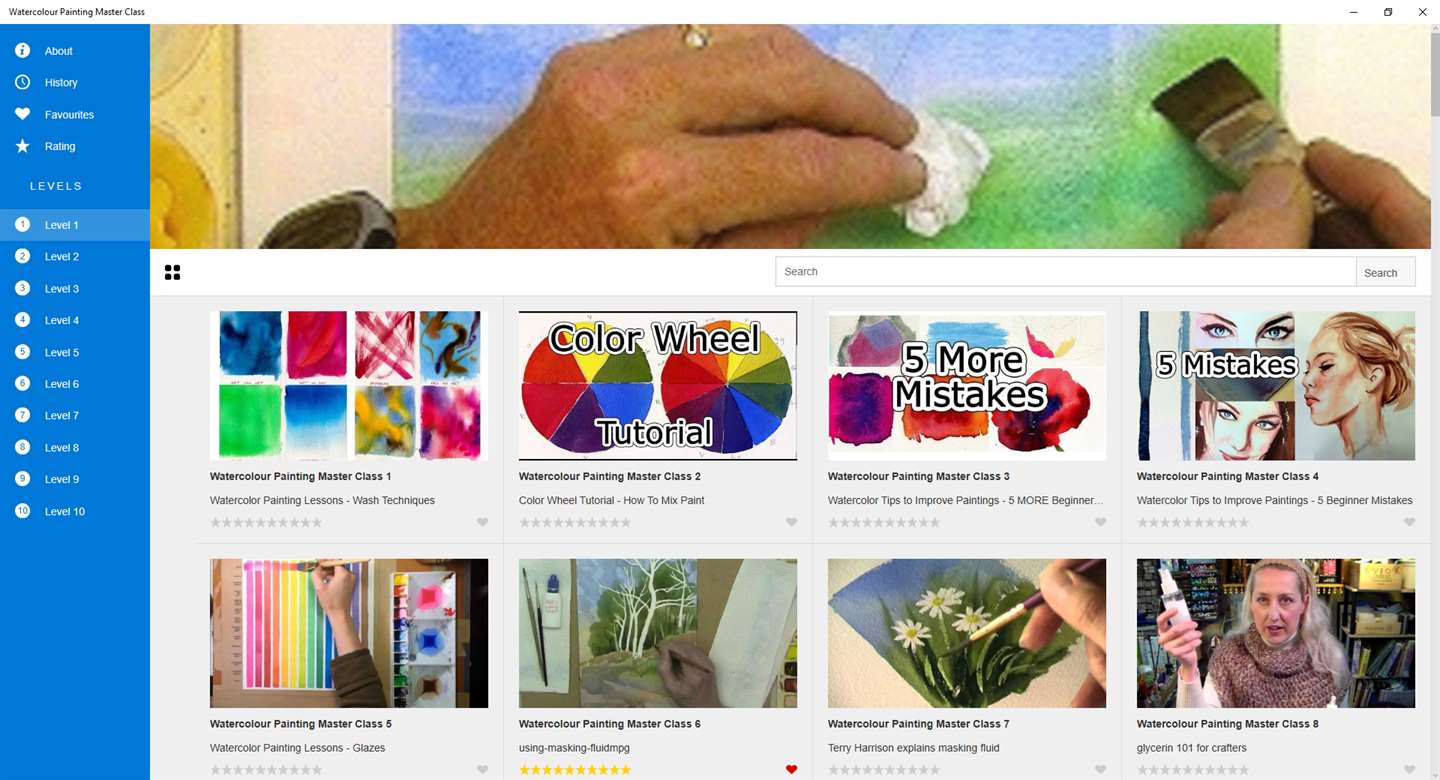The height and width of the screenshot is (780, 1440).
Task: Open History clock icon in sidebar
Action: coord(22,82)
